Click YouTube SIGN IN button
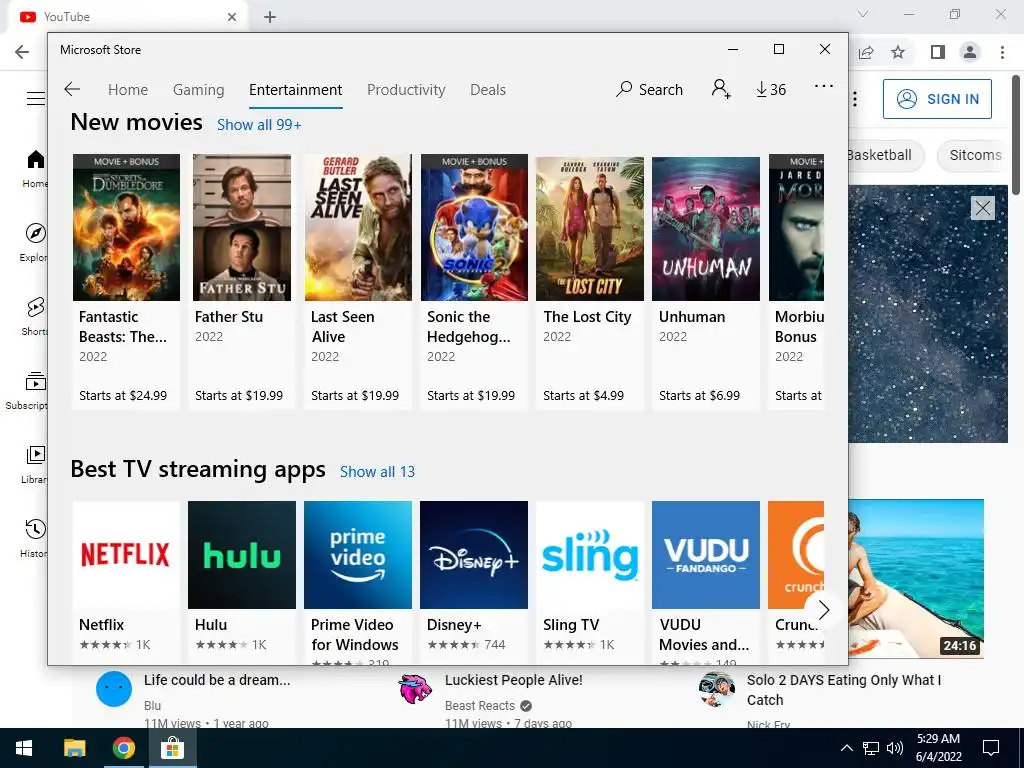Screen dimensions: 1024x768 937,99
